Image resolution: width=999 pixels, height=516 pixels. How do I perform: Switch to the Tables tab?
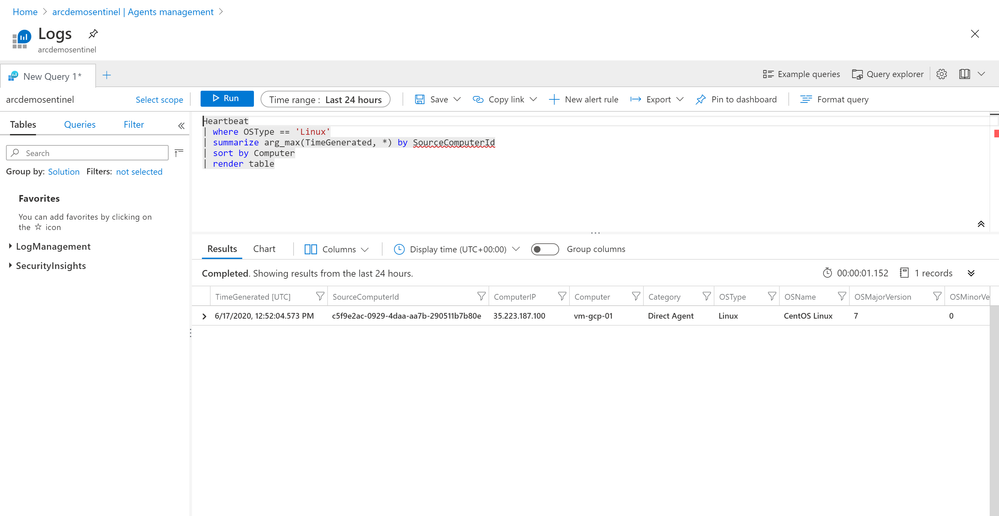coord(23,125)
